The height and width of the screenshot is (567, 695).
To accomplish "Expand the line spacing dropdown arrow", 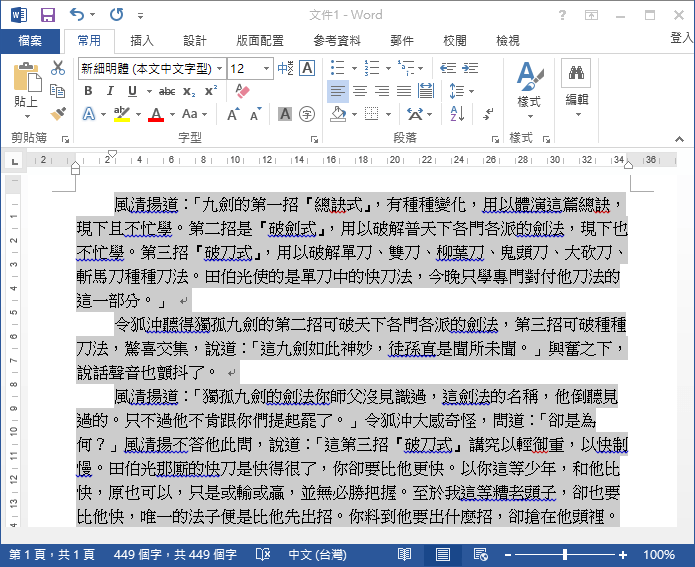I will [472, 91].
